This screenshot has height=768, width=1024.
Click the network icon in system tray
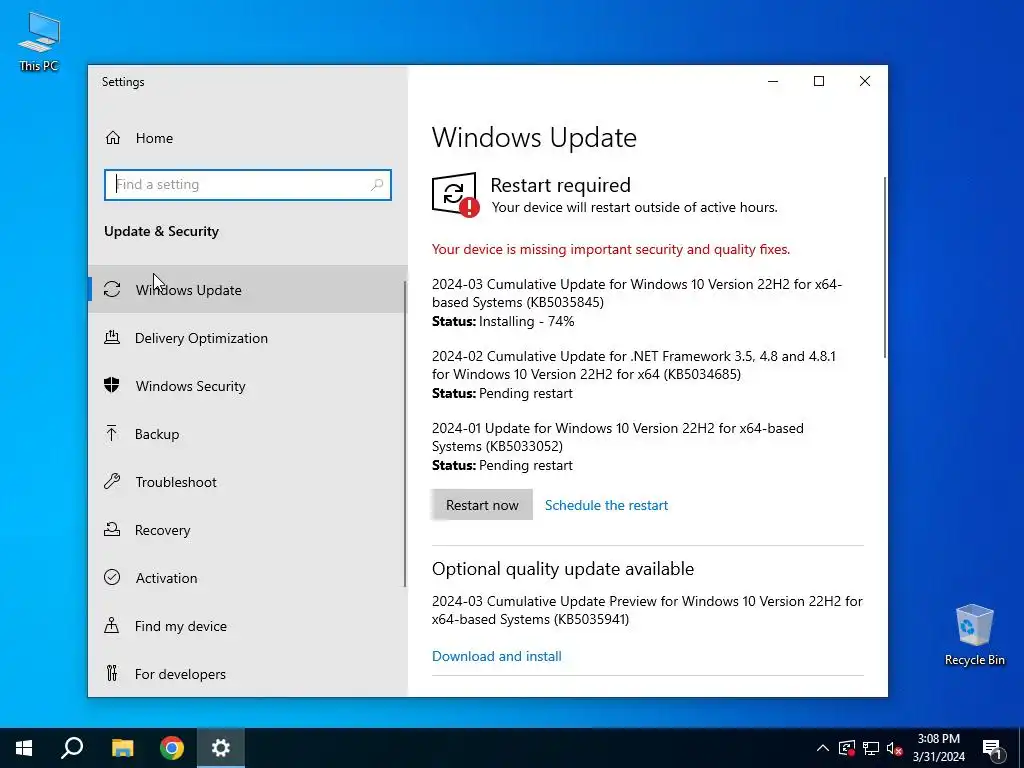(871, 748)
